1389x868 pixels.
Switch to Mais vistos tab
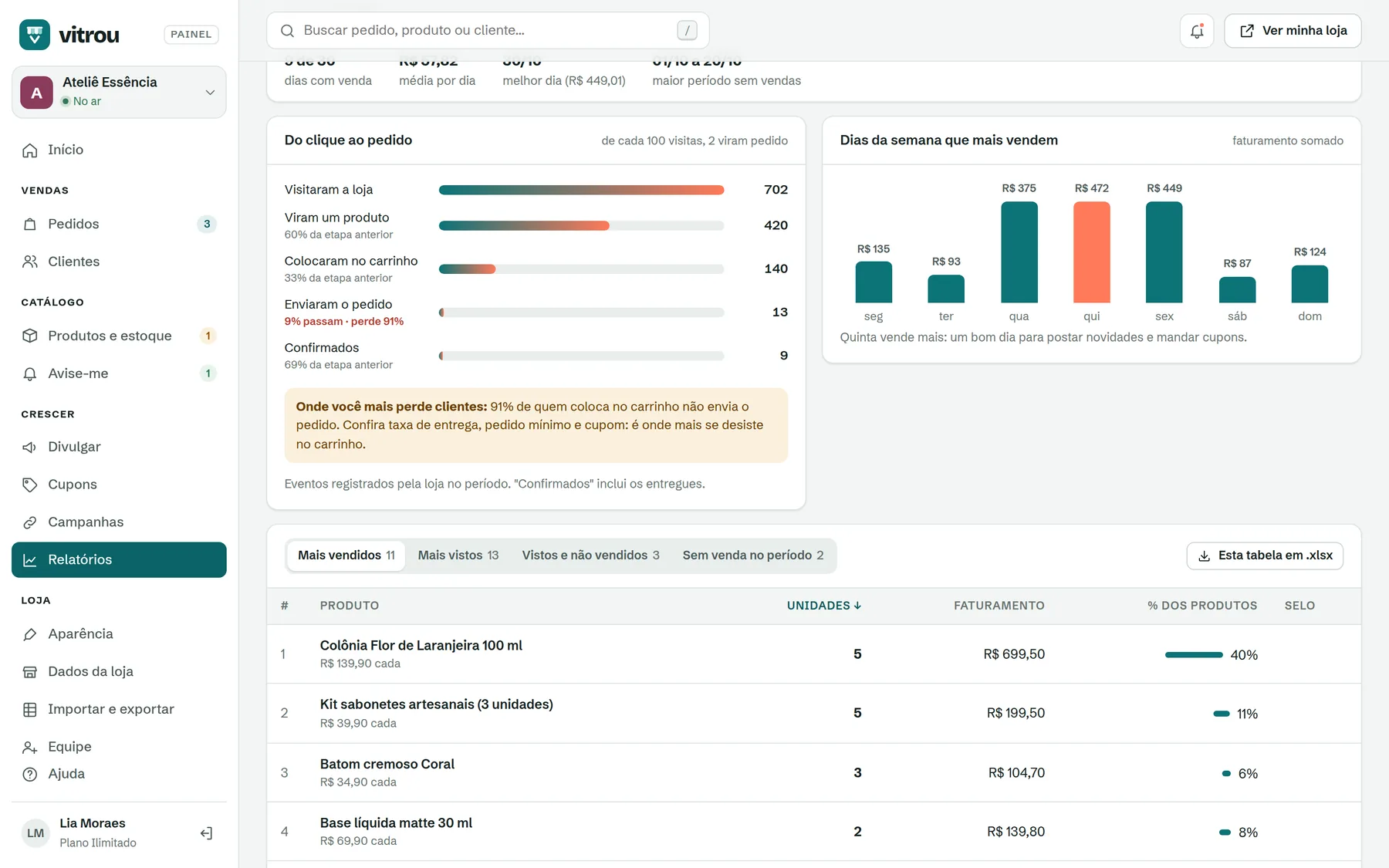pyautogui.click(x=458, y=556)
